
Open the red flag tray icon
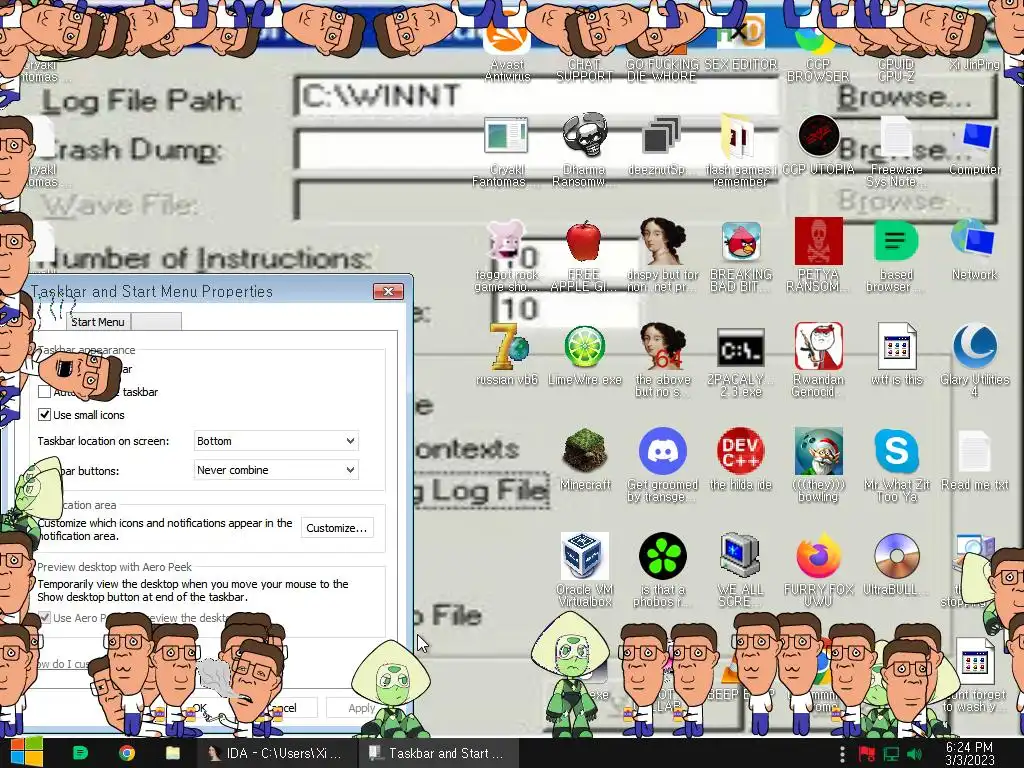tap(867, 754)
